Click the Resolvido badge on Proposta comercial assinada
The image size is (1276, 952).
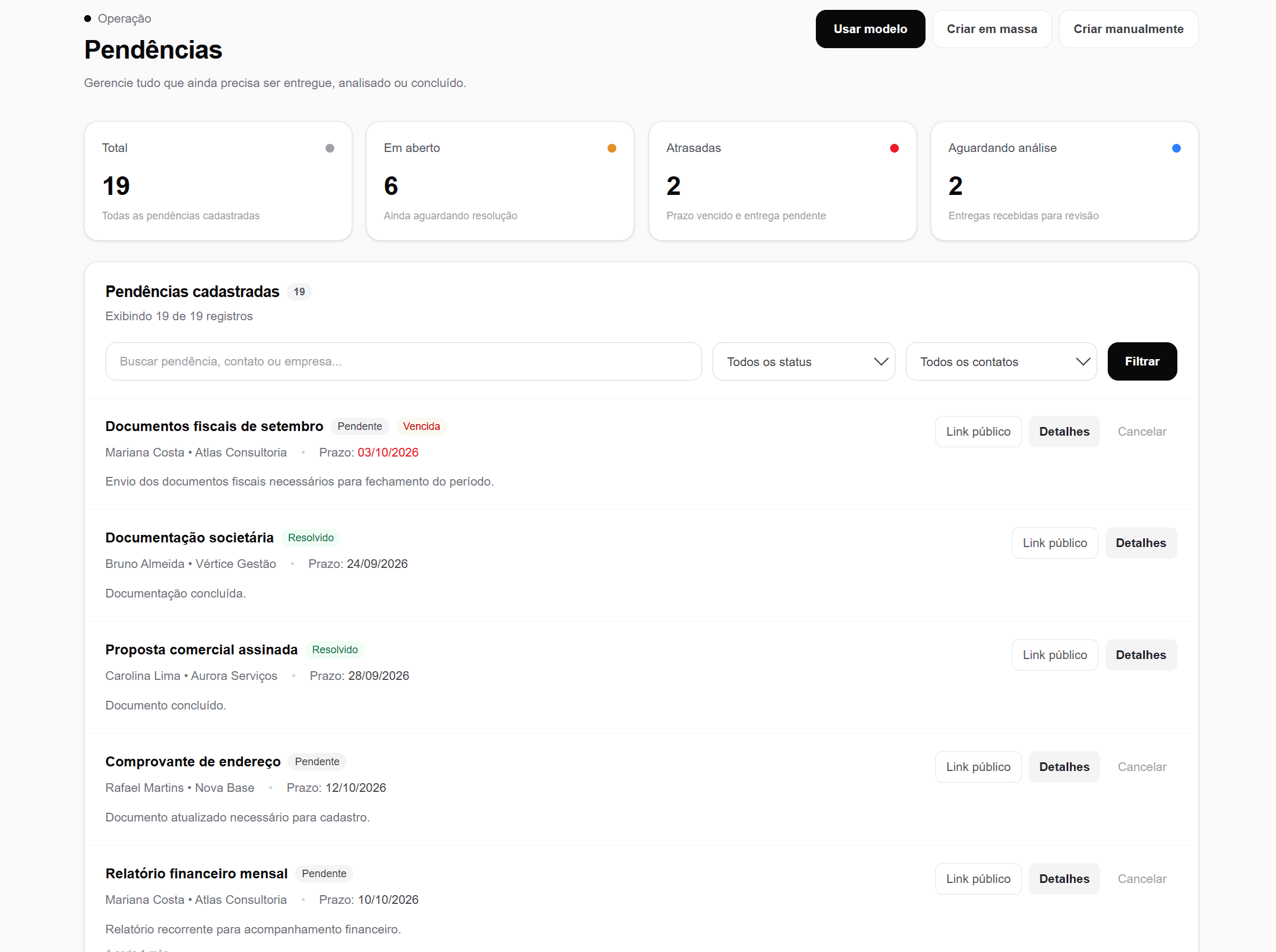335,650
